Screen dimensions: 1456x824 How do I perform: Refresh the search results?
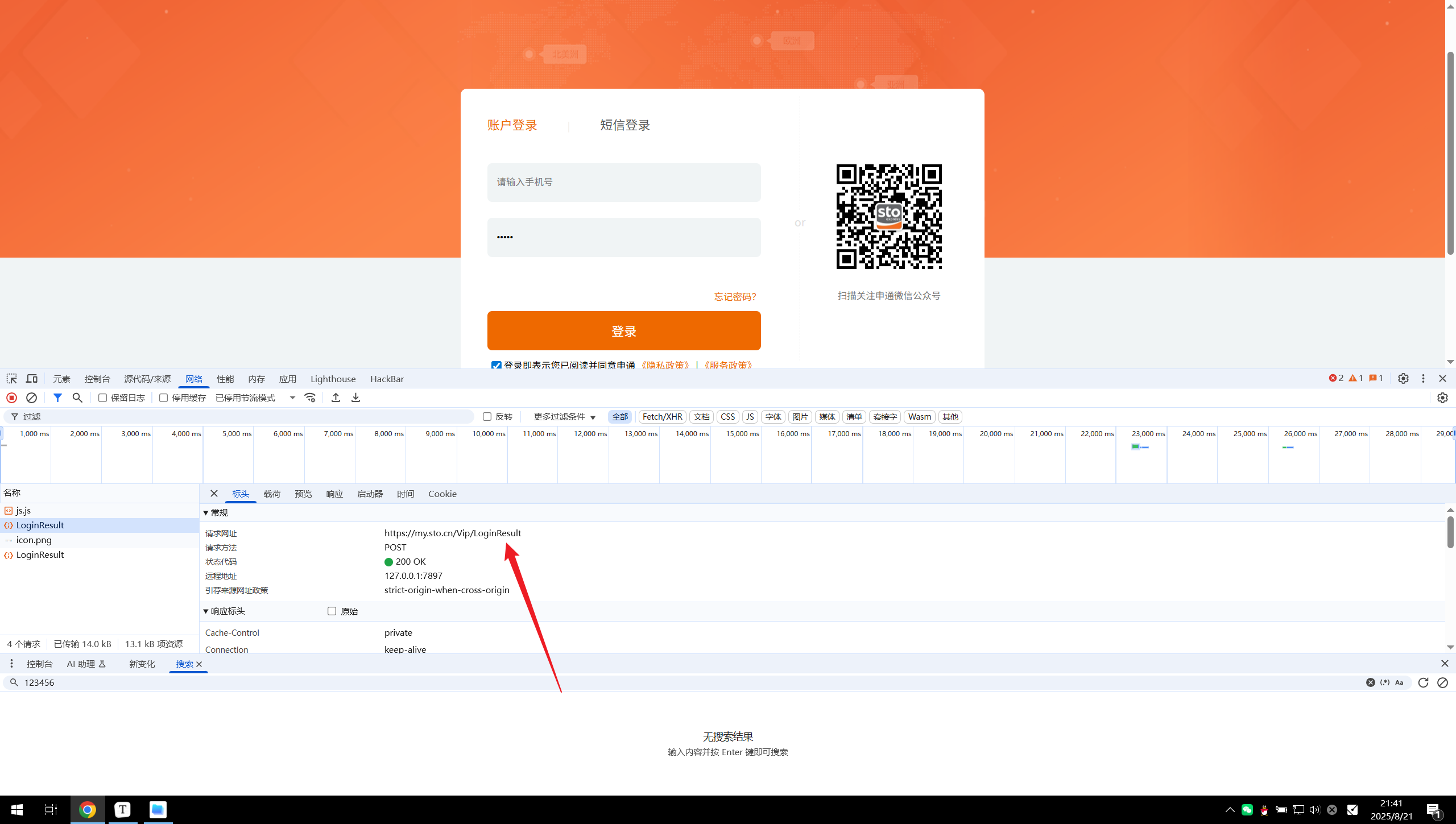[1423, 682]
